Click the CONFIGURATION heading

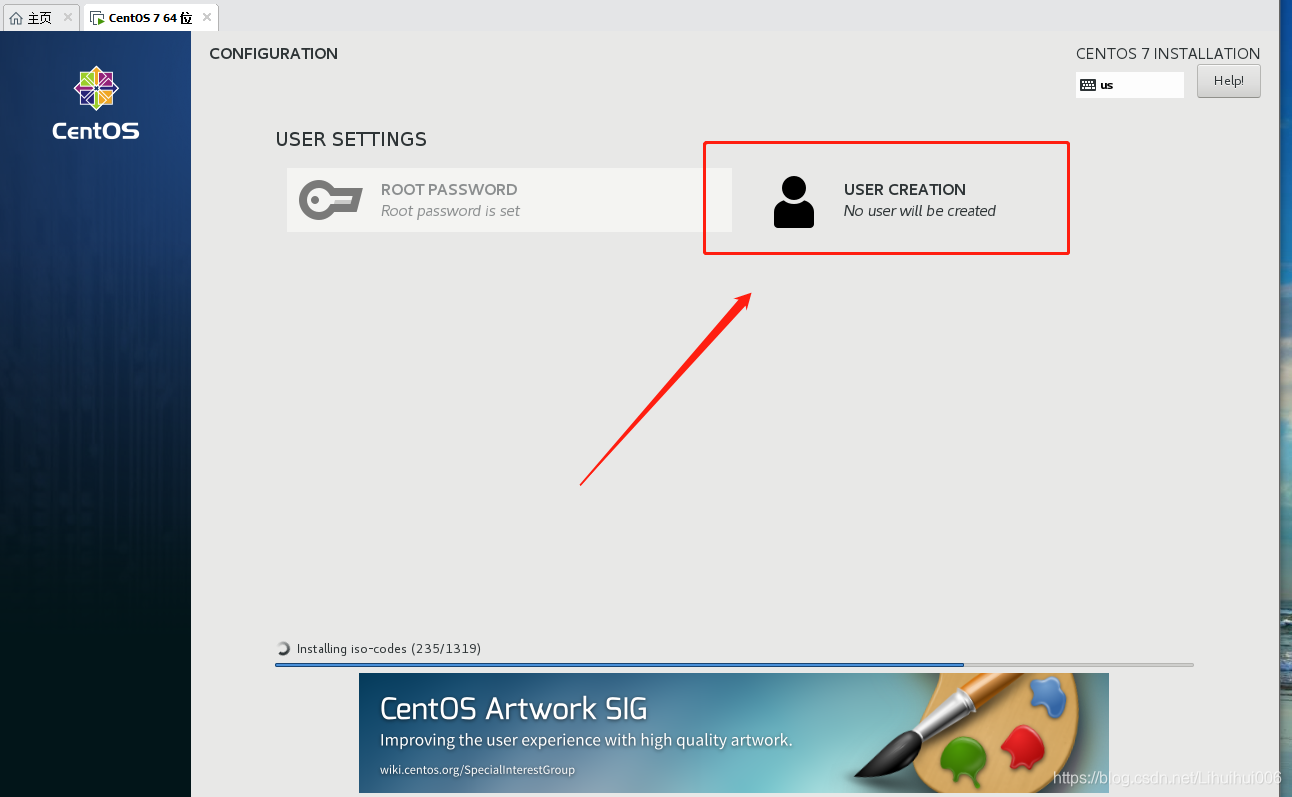[x=274, y=54]
